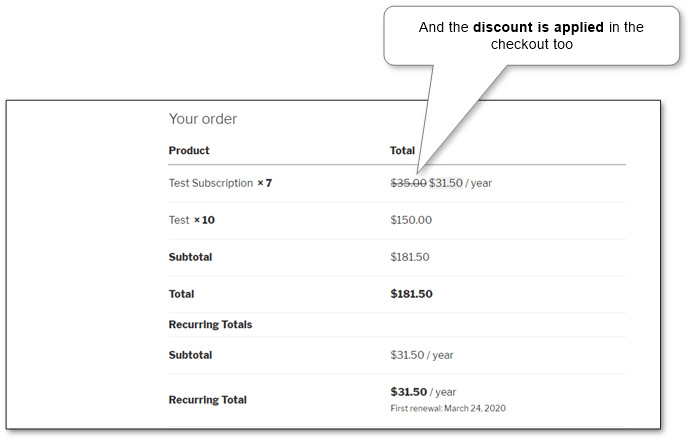Screen dimensions: 692x441
Task: Click the 'Recurring Total' row label
Action: click(207, 400)
